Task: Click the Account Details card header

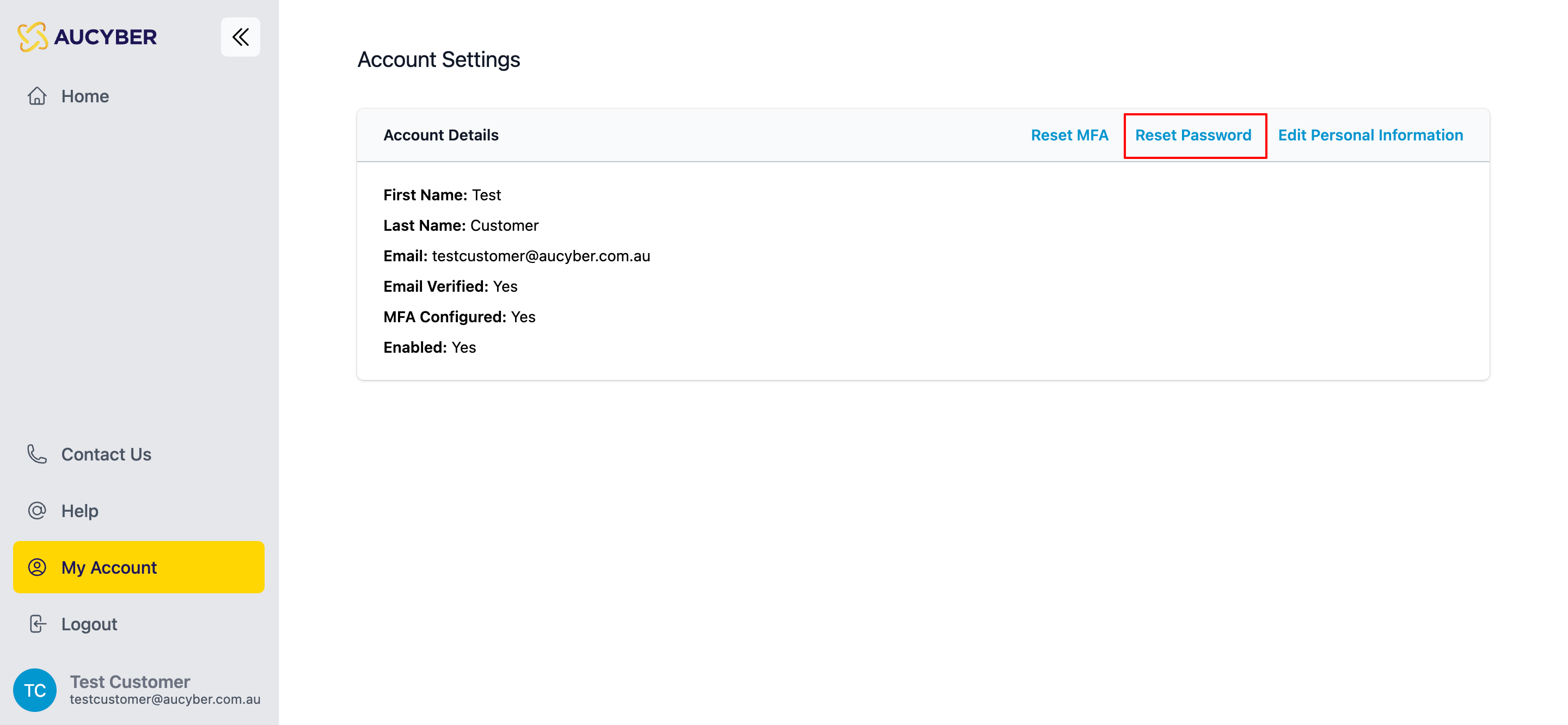Action: 440,135
